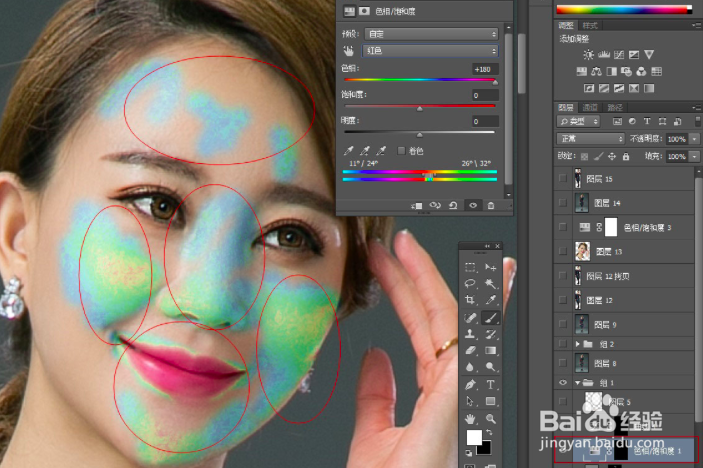Select the Dodge tool
This screenshot has width=703, height=468.
pos(490,367)
